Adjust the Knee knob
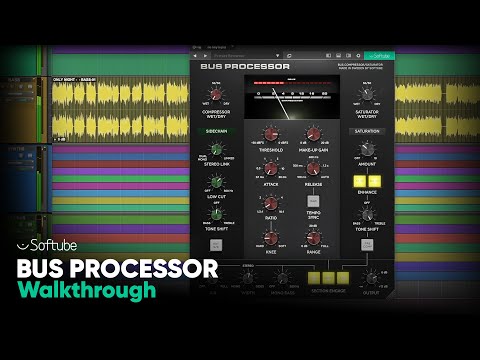The width and height of the screenshot is (480, 360). 271,238
